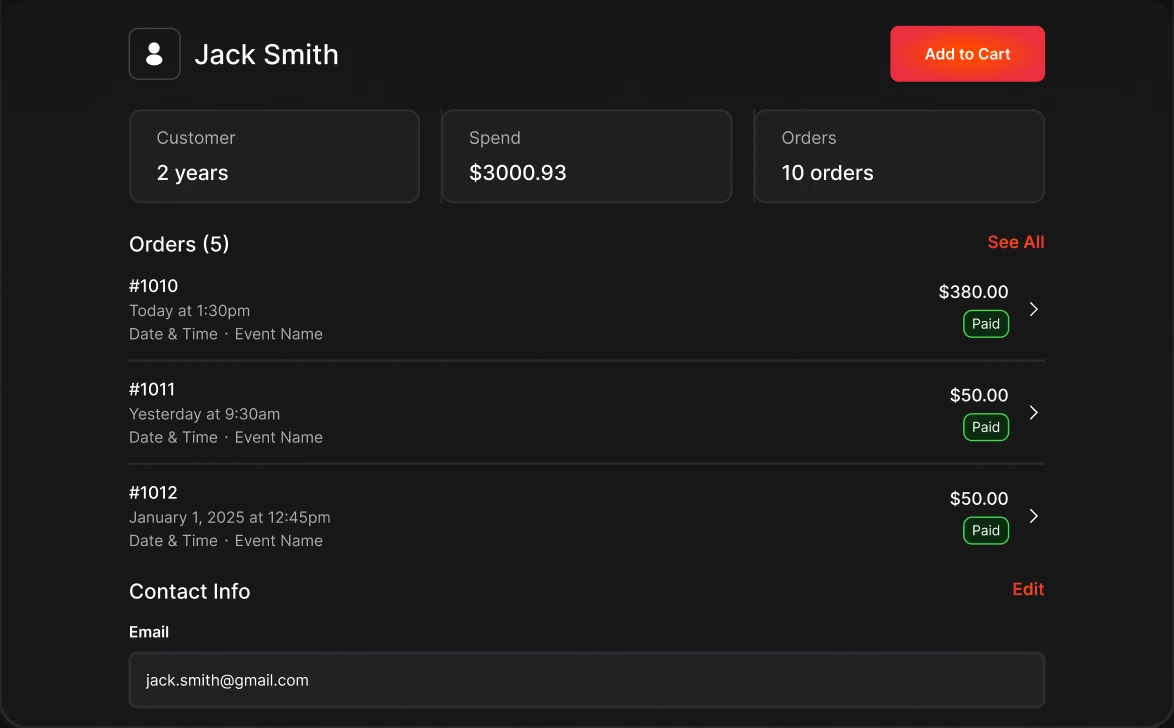Select the Customer 2 years card
The height and width of the screenshot is (728, 1174).
click(x=274, y=156)
